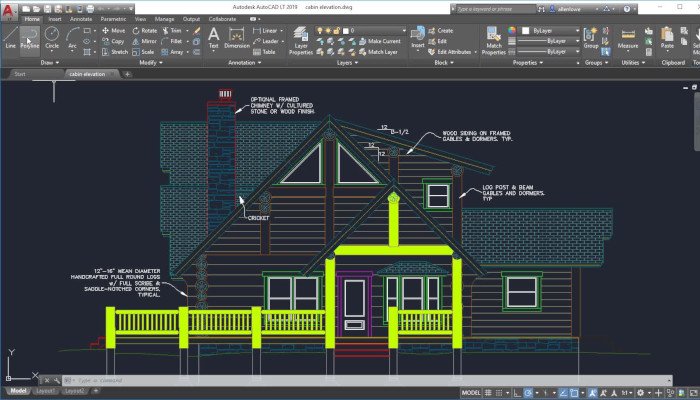Toggle object snap in status bar

(574, 393)
